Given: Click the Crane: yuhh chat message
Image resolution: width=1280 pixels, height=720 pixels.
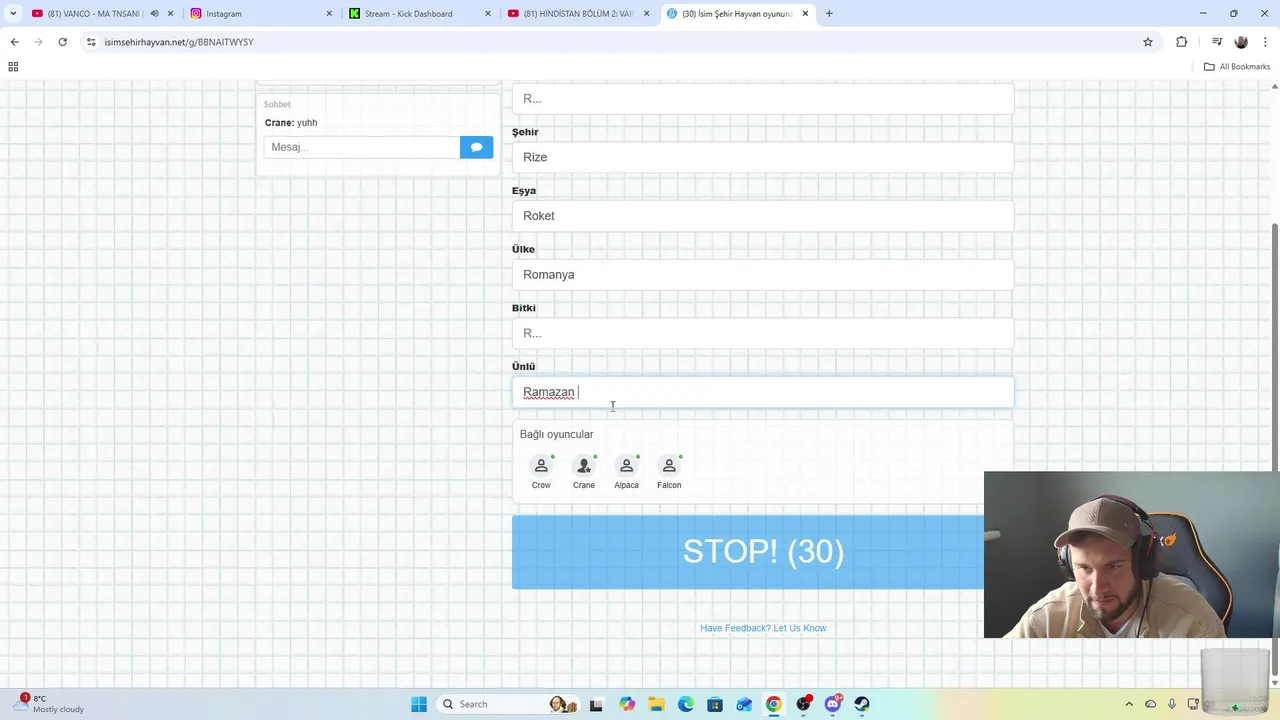Looking at the screenshot, I should (x=291, y=123).
